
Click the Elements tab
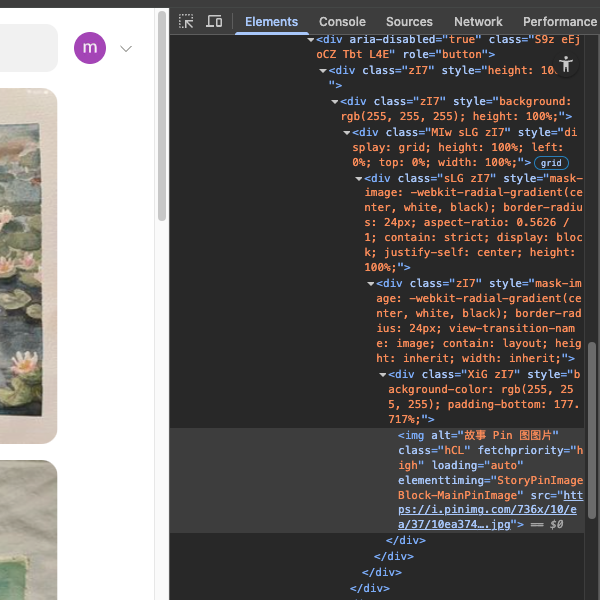point(271,21)
